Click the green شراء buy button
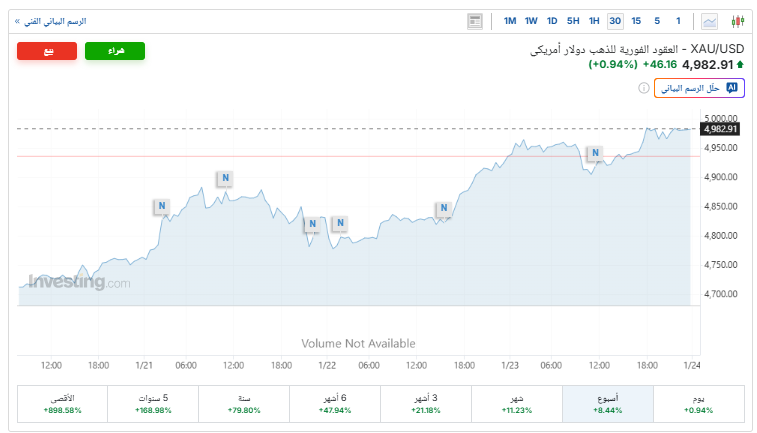Image resolution: width=757 pixels, height=433 pixels. (115, 51)
